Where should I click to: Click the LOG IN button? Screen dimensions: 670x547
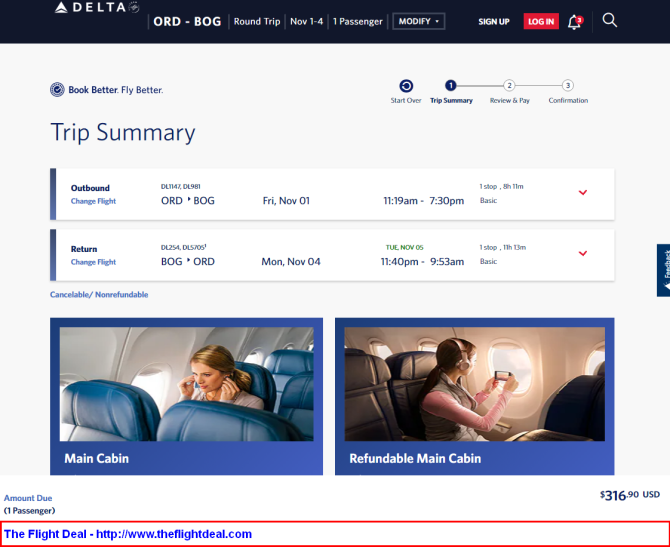coord(541,21)
